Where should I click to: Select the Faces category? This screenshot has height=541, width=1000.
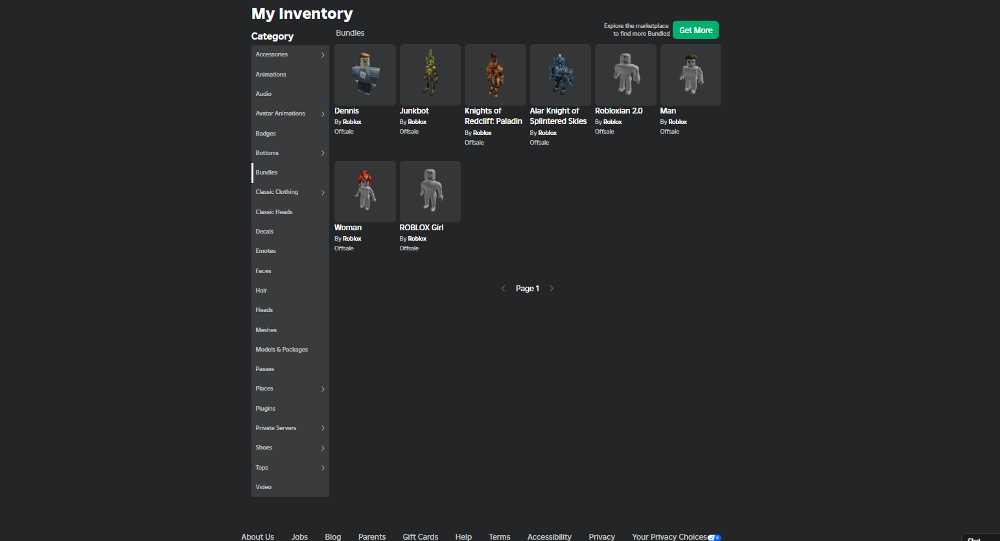pyautogui.click(x=290, y=270)
